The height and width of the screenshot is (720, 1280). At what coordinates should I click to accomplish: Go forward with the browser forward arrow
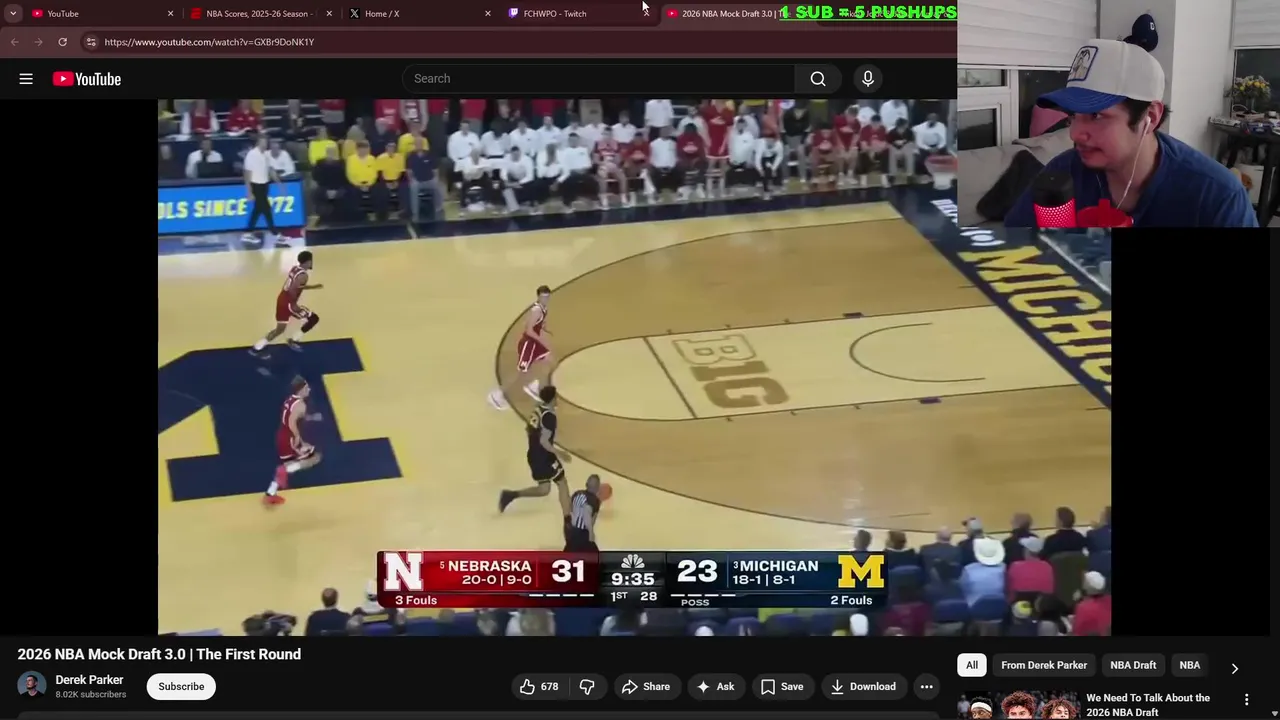pyautogui.click(x=38, y=42)
